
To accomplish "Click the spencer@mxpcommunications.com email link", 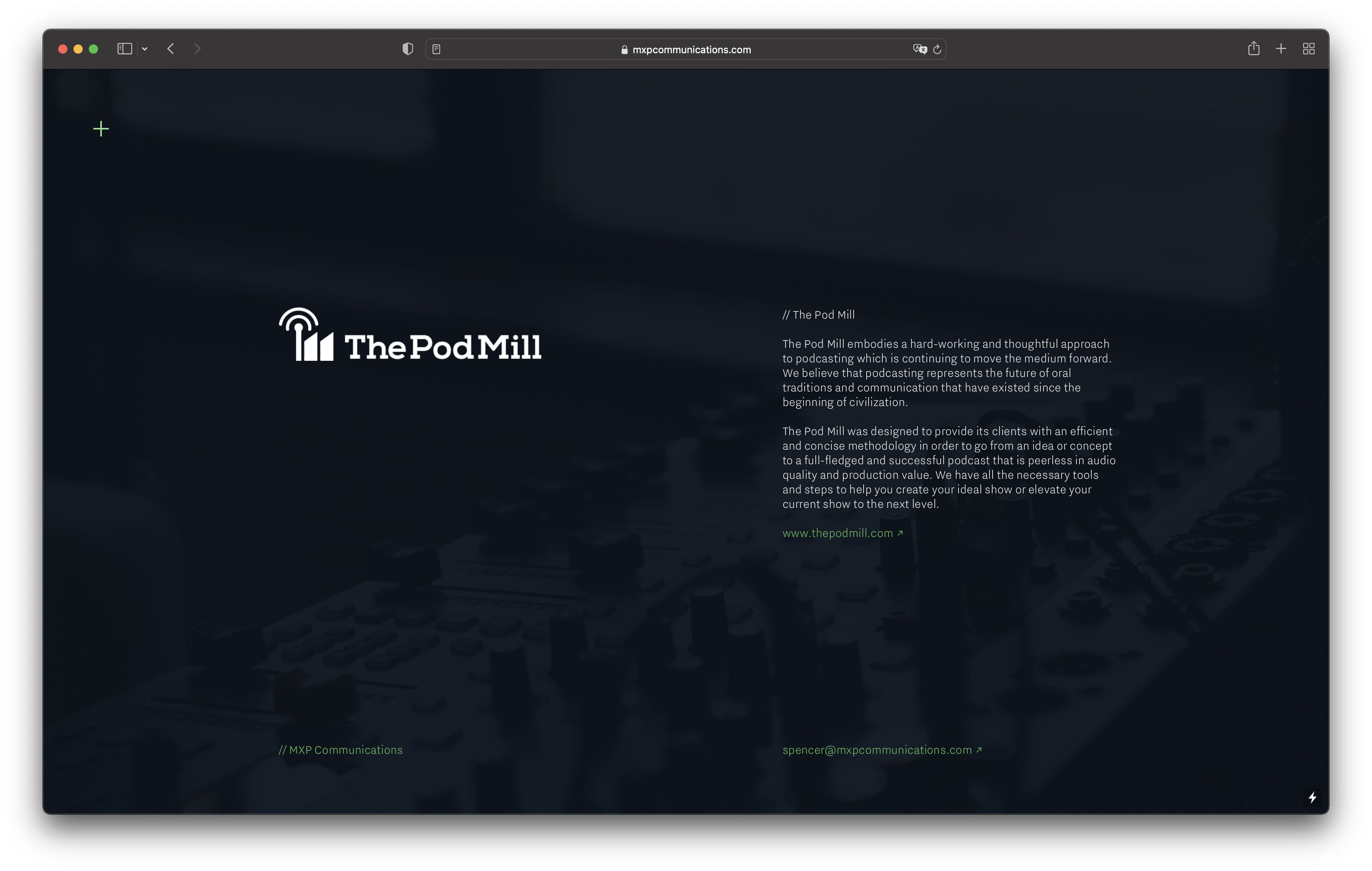I will [x=882, y=750].
